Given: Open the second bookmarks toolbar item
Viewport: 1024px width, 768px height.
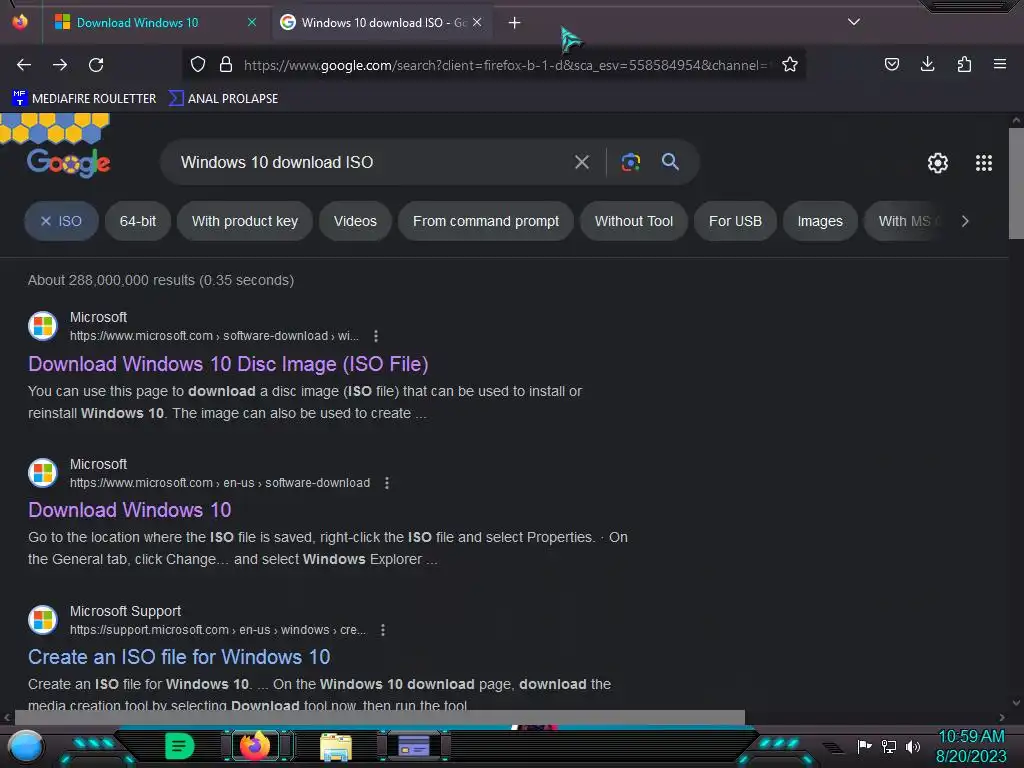Looking at the screenshot, I should (x=223, y=99).
